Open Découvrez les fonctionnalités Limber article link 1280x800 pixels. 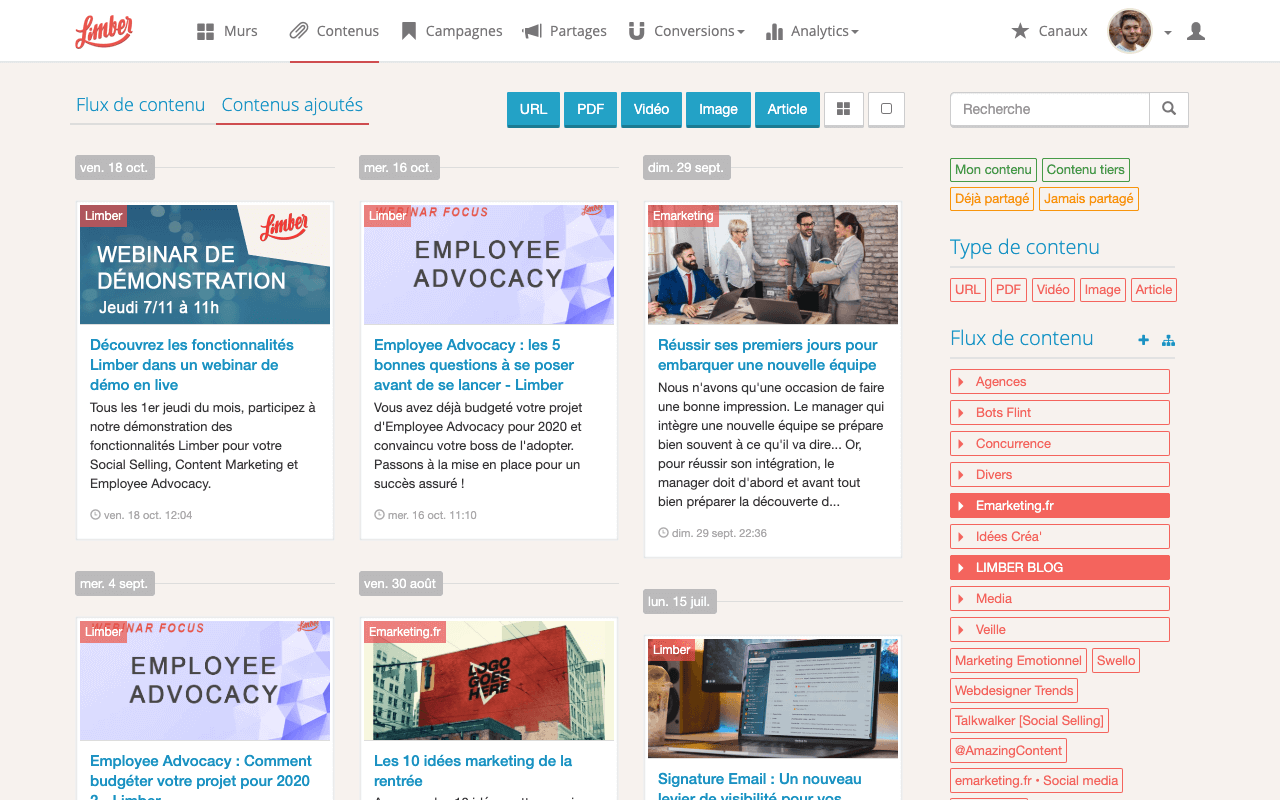[192, 365]
